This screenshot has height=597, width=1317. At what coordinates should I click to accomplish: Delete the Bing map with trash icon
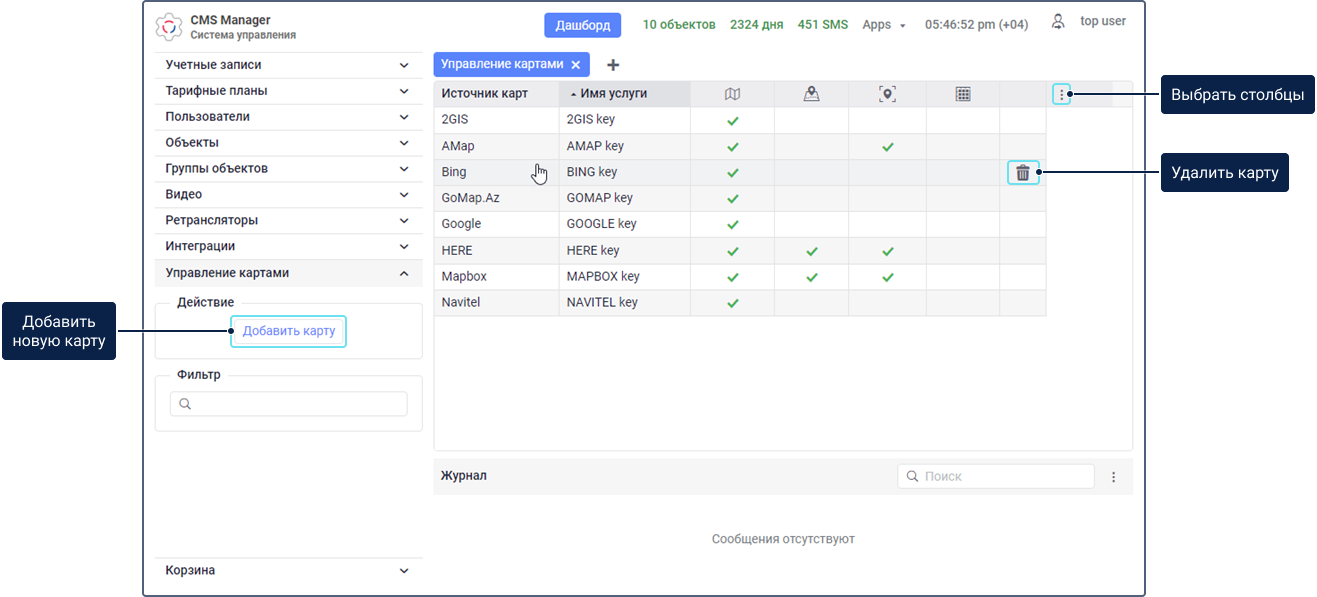pos(1023,173)
